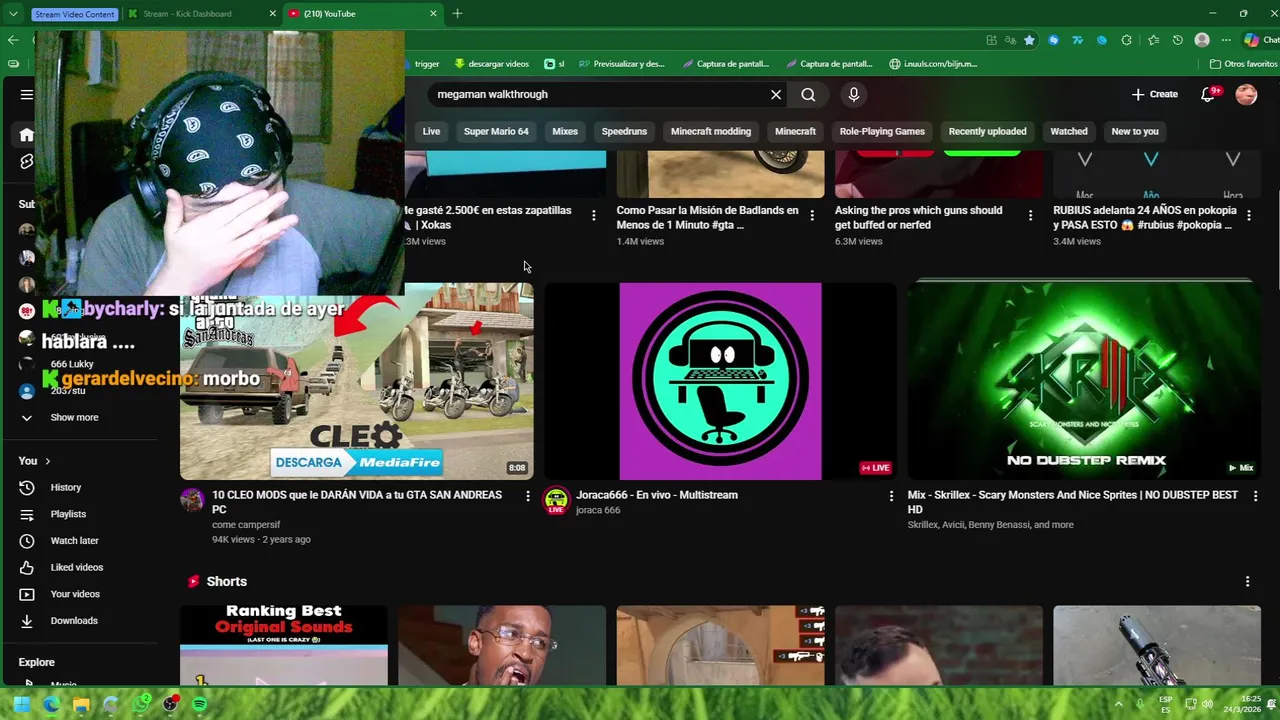
Task: Open Liked videos in the sidebar
Action: coord(76,567)
